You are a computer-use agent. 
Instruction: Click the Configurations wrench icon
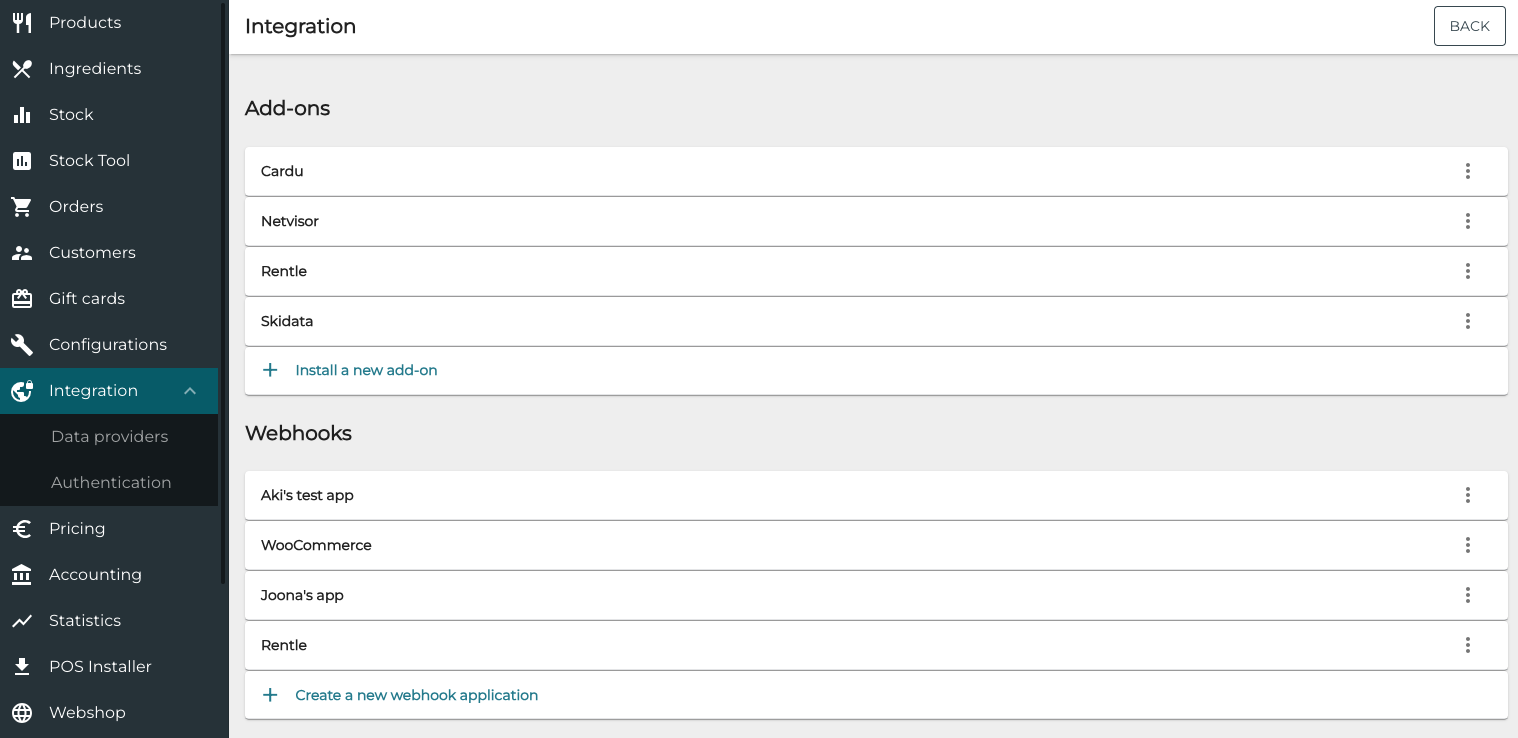pyautogui.click(x=22, y=344)
